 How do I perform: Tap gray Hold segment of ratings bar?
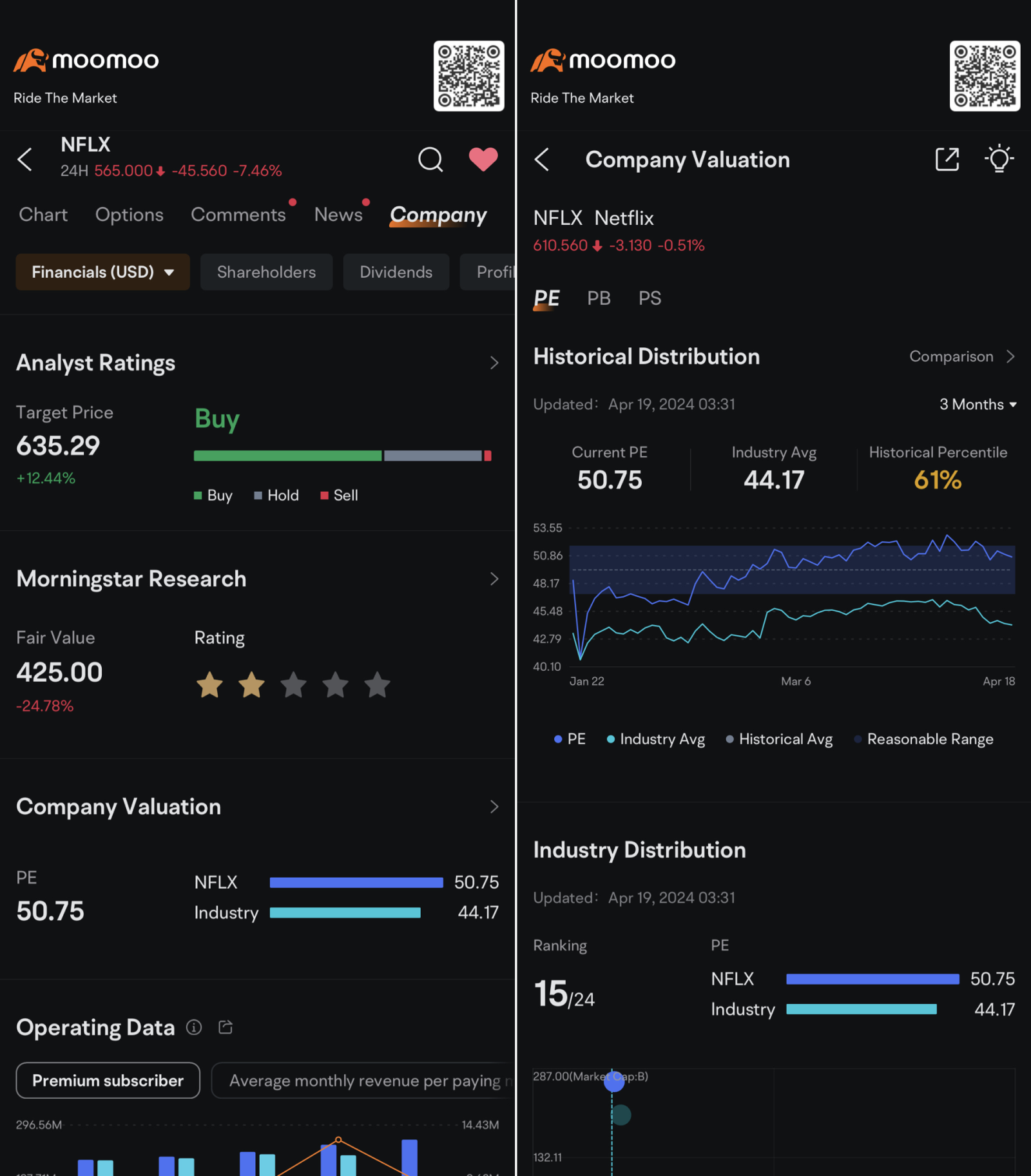point(433,456)
